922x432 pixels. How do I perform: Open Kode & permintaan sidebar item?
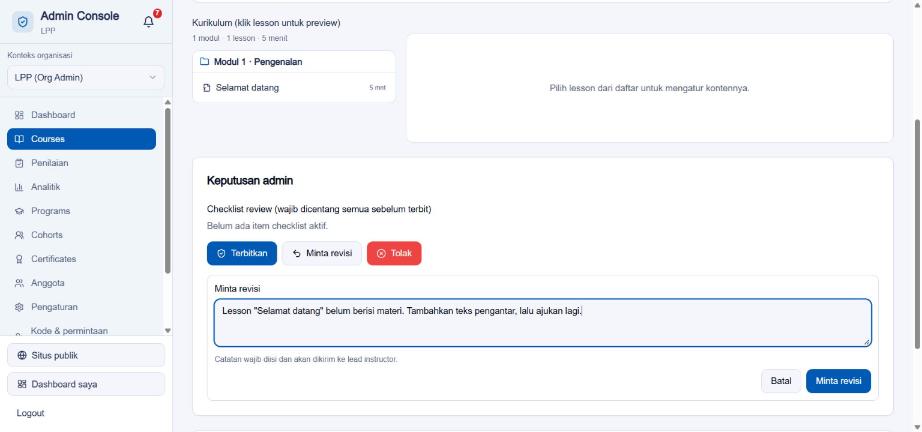click(x=81, y=331)
